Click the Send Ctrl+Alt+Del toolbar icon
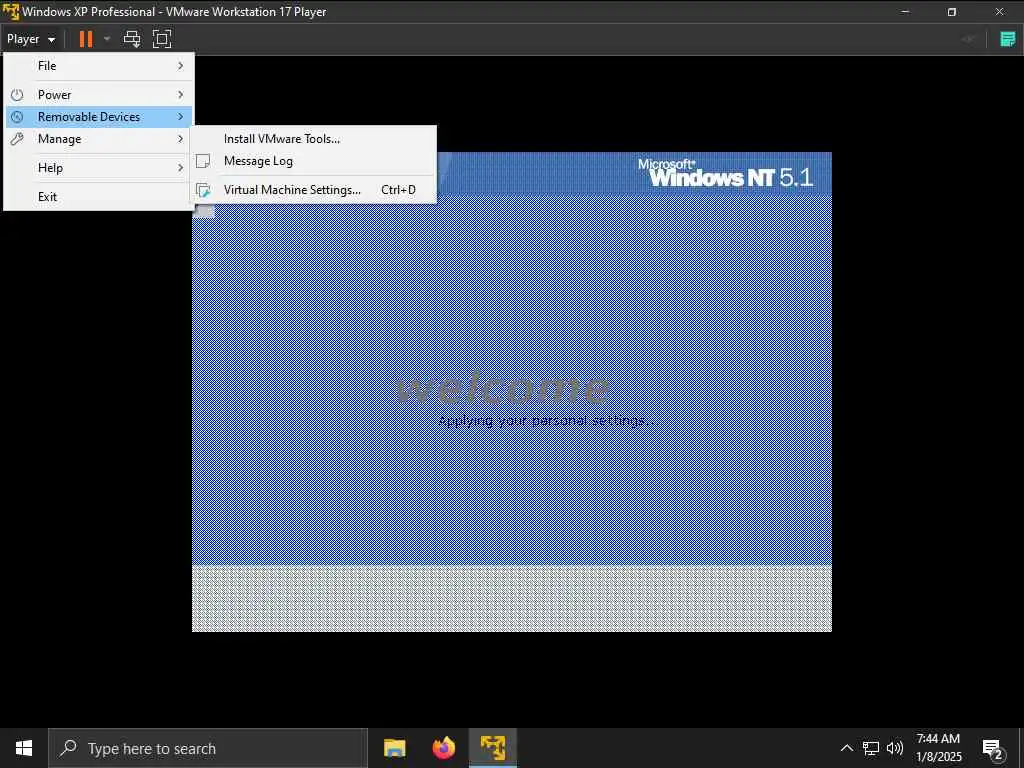 click(132, 39)
